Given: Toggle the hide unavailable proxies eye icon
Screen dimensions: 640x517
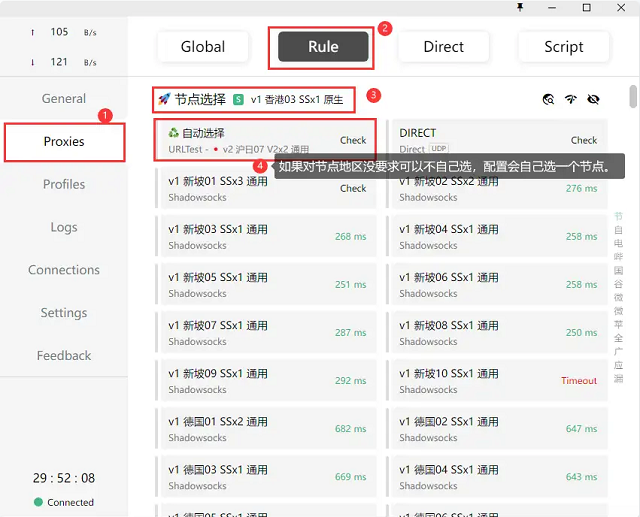Looking at the screenshot, I should 593,99.
